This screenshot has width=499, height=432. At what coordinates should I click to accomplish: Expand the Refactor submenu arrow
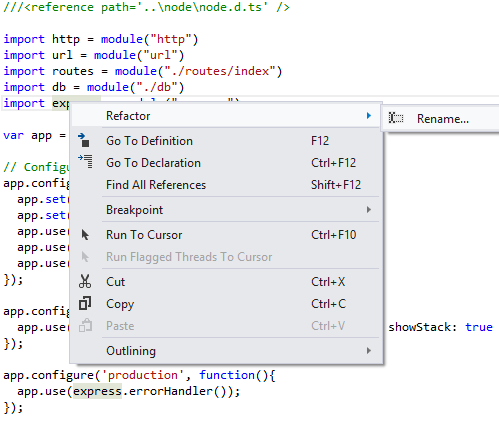click(x=369, y=116)
